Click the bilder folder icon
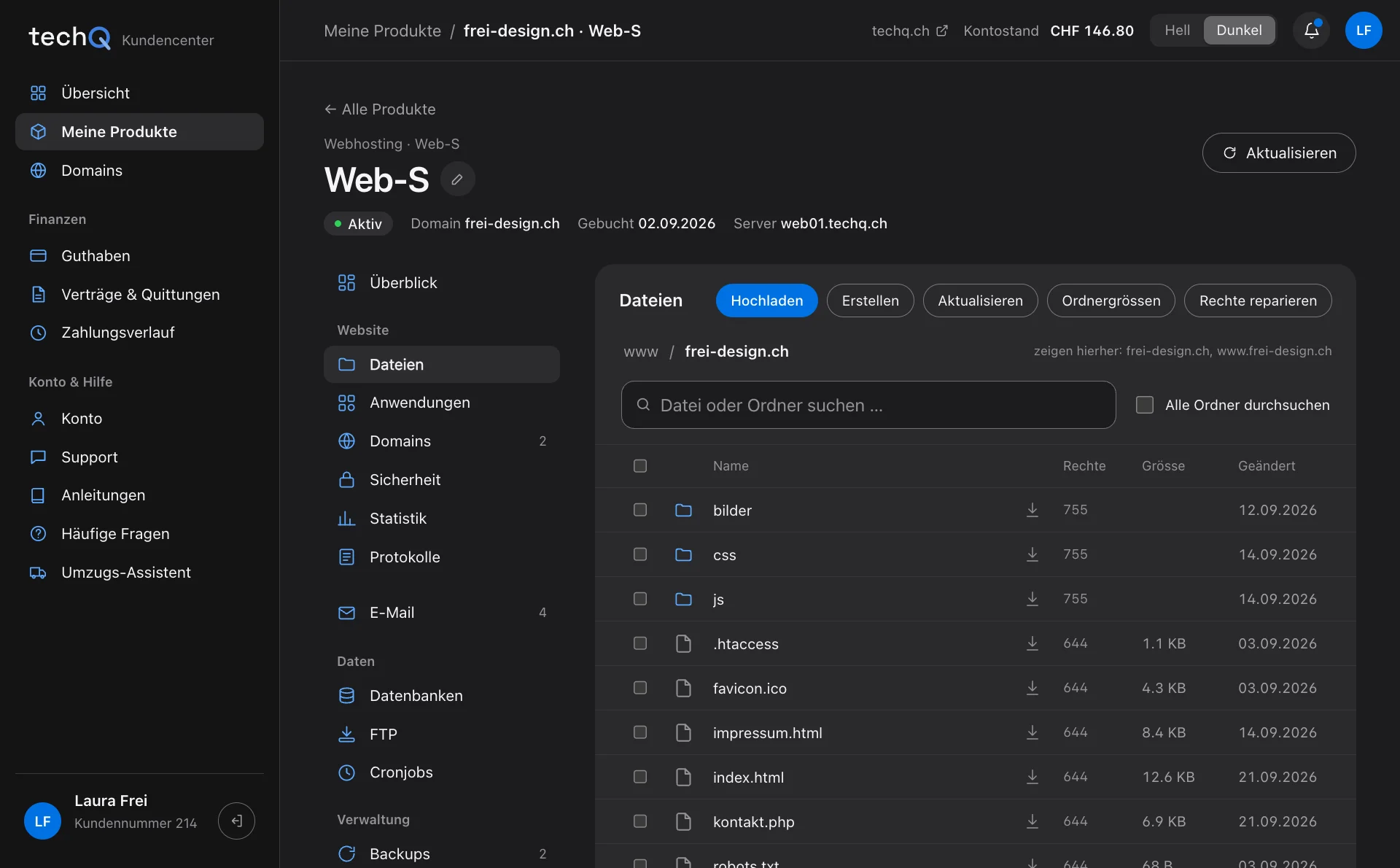The width and height of the screenshot is (1400, 868). [683, 510]
